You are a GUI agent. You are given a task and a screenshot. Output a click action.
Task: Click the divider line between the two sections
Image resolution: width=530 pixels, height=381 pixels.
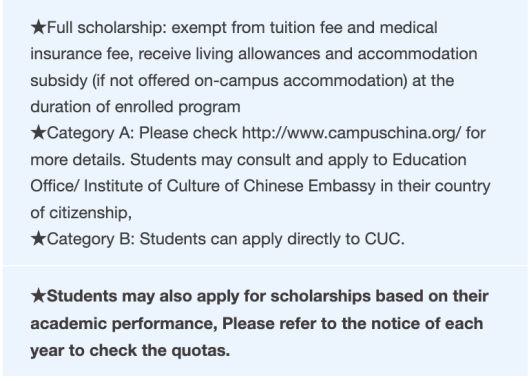[x=265, y=266]
